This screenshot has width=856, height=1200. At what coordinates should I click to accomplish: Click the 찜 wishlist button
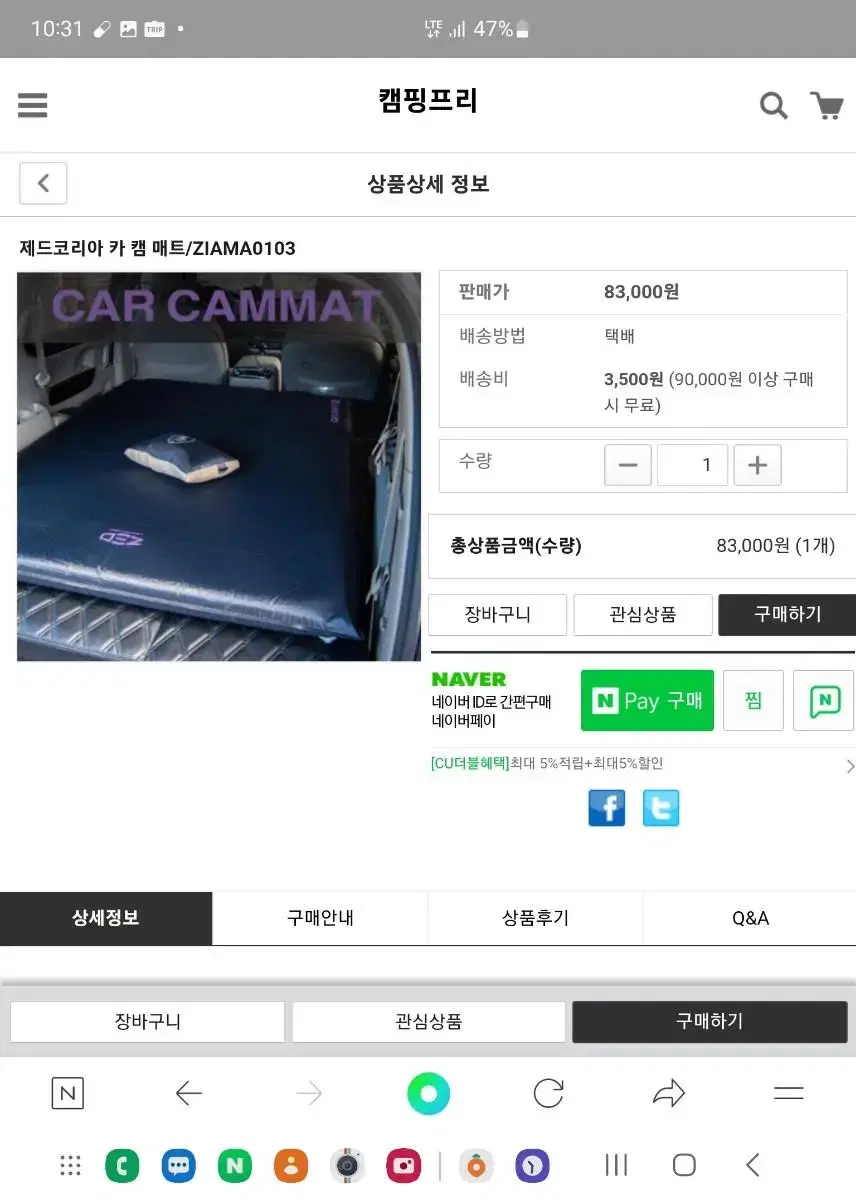753,701
